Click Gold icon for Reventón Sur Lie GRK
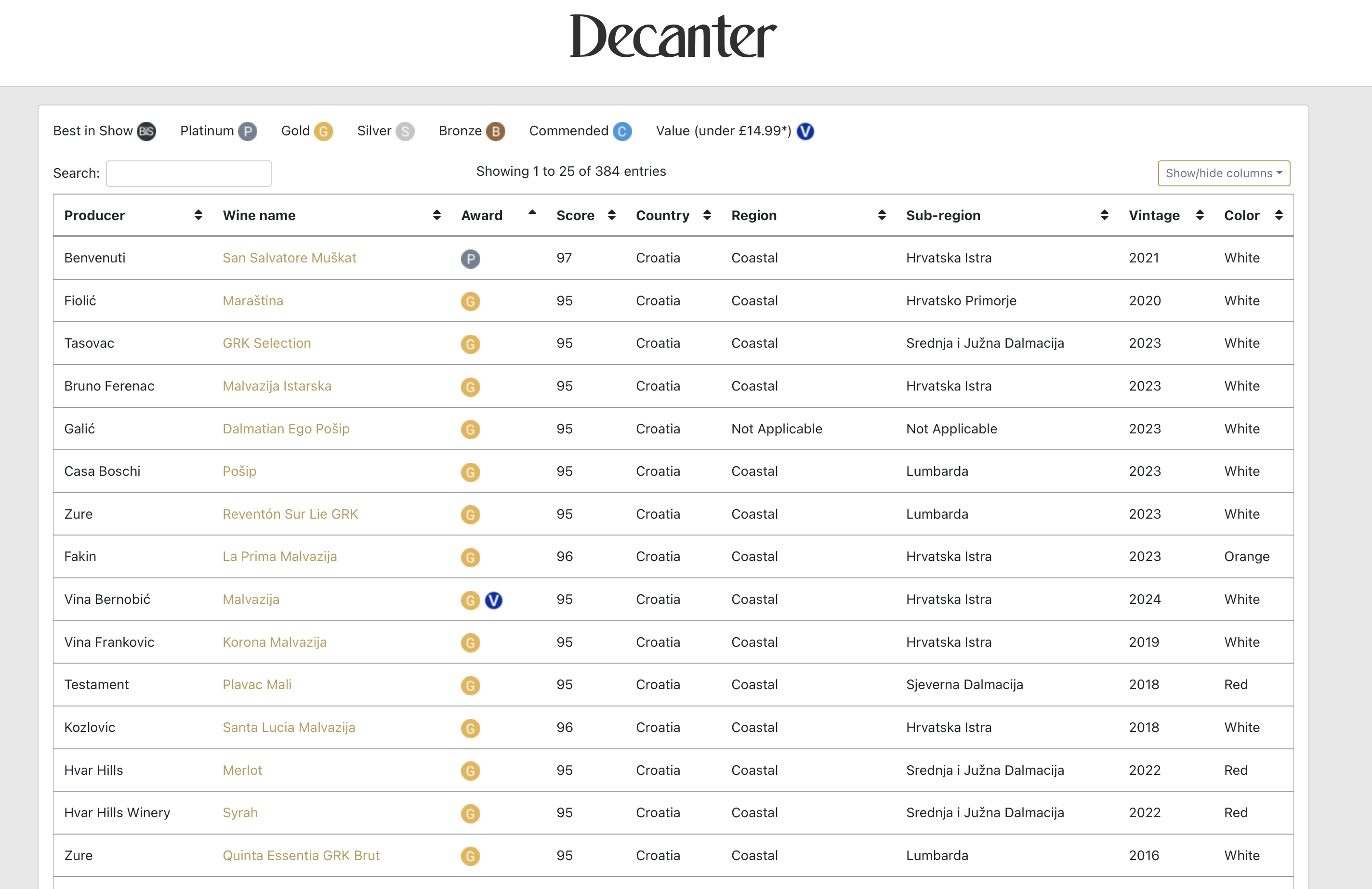Screen dimensions: 1372x889 [470, 514]
